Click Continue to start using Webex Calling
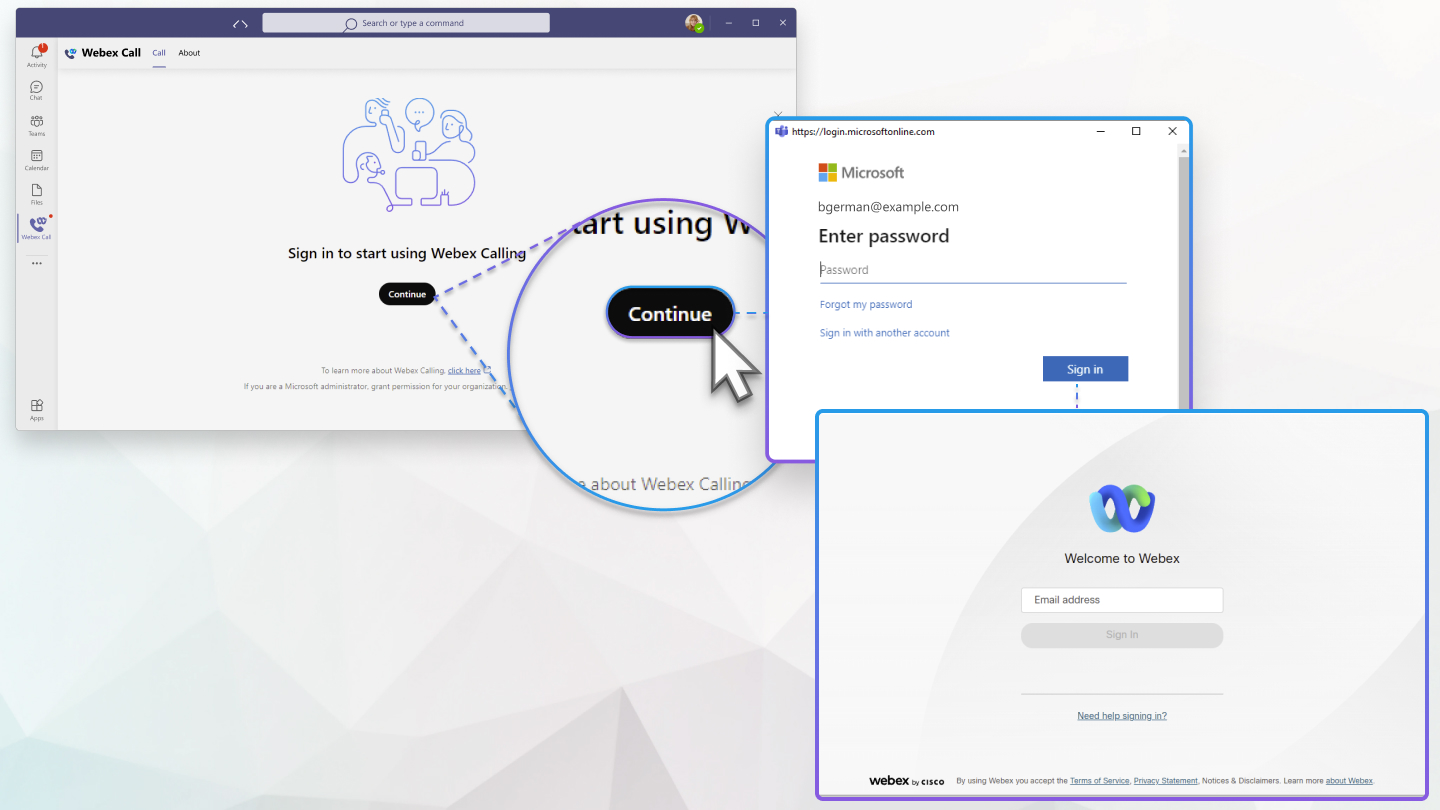Image resolution: width=1440 pixels, height=810 pixels. 407,293
